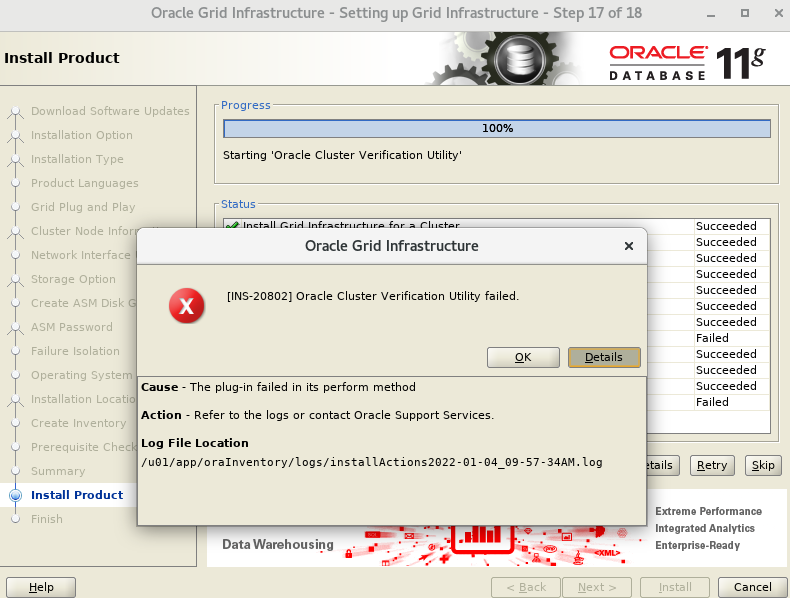The image size is (790, 598).
Task: Retry the failed installation step
Action: 711,465
